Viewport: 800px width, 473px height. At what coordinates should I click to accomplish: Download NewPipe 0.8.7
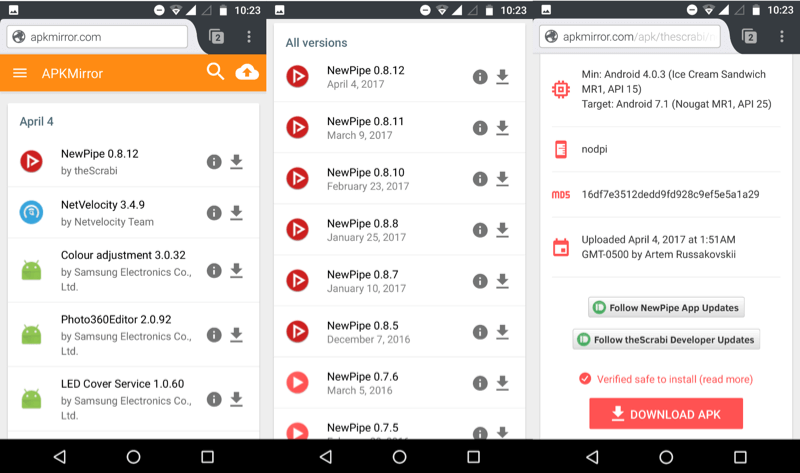pos(503,281)
